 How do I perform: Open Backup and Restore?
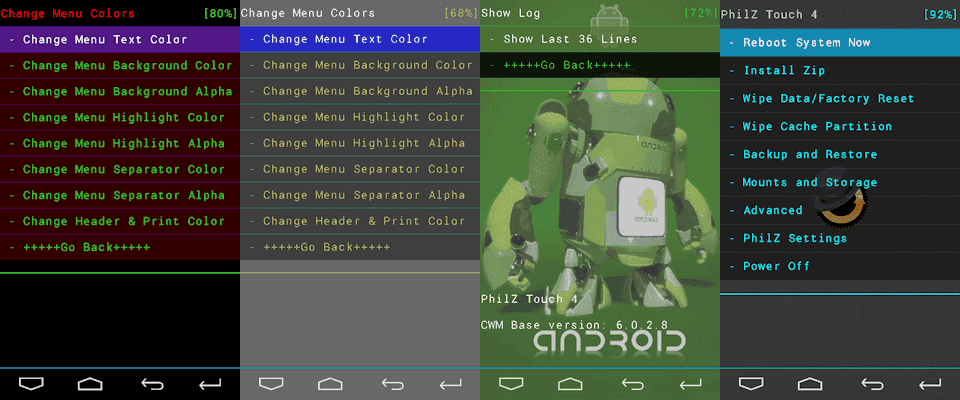(840, 154)
